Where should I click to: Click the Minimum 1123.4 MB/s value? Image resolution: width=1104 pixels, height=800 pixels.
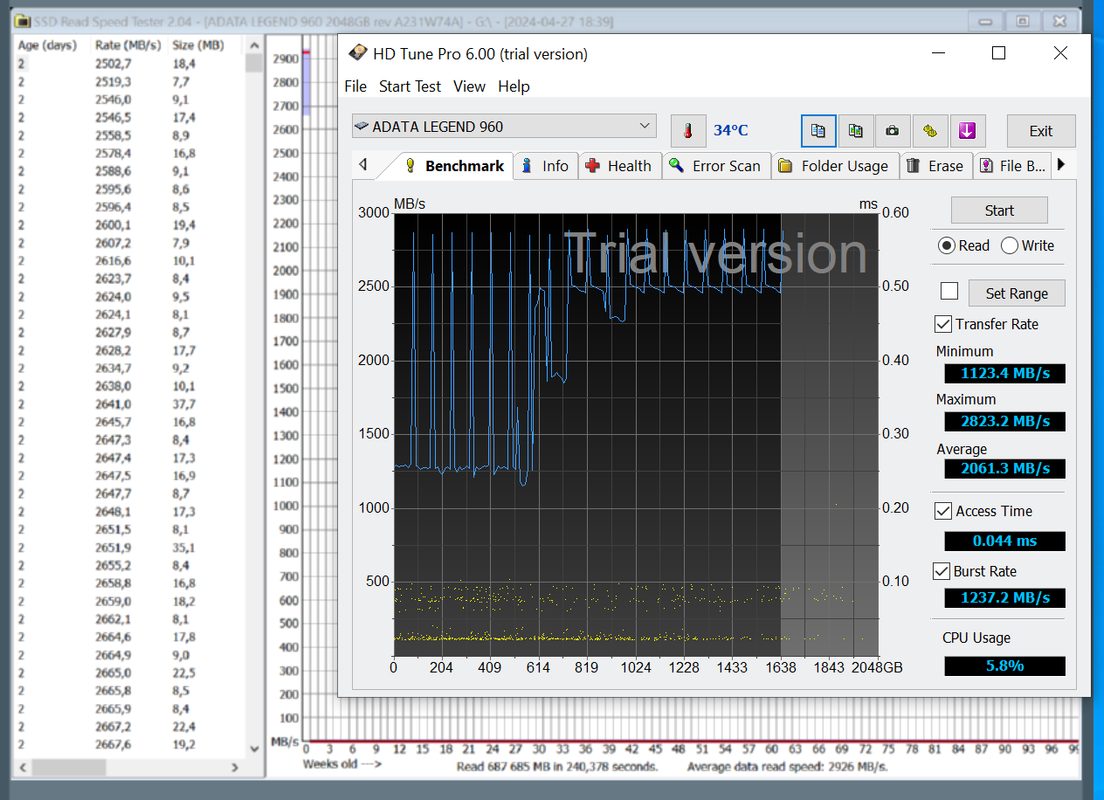(x=1004, y=373)
